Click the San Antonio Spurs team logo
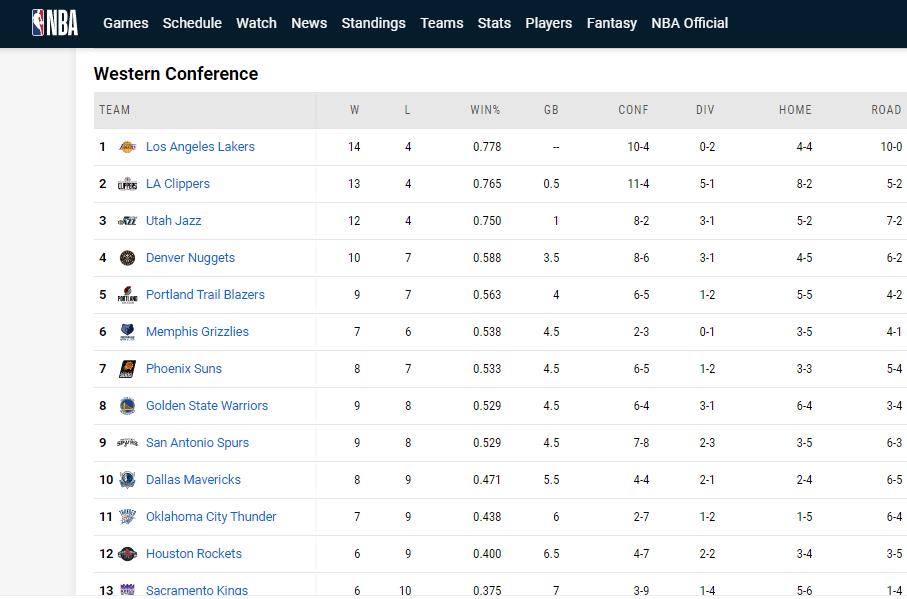Screen dimensions: 907x599 (x=127, y=443)
